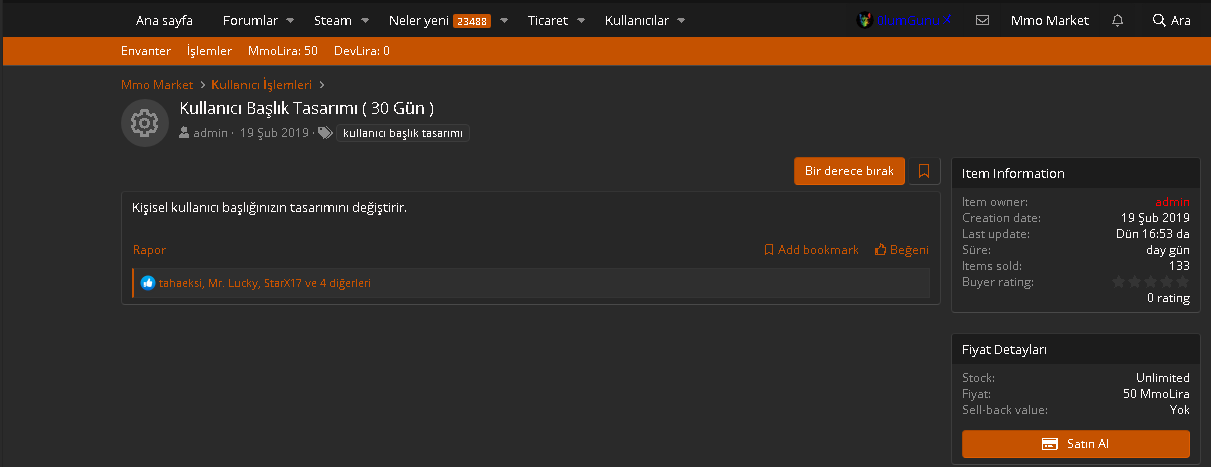This screenshot has width=1211, height=467.
Task: Click the red admin item owner link
Action: [x=1172, y=202]
